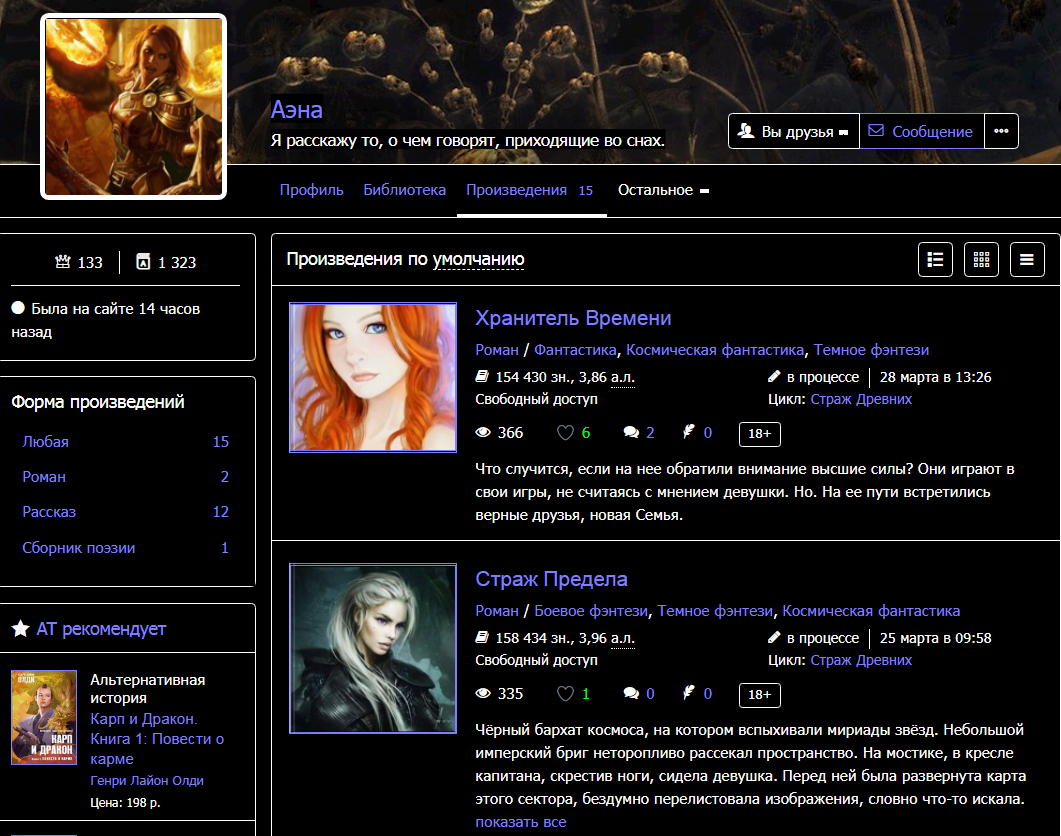This screenshot has height=836, width=1061.
Task: Switch to detailed list view icon
Action: coord(935,260)
